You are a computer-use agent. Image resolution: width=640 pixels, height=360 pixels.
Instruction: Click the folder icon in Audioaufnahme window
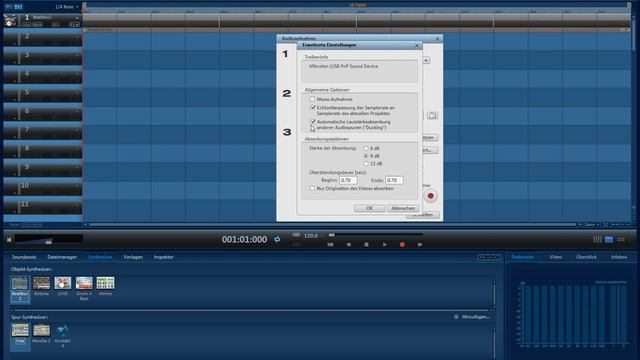(x=432, y=116)
